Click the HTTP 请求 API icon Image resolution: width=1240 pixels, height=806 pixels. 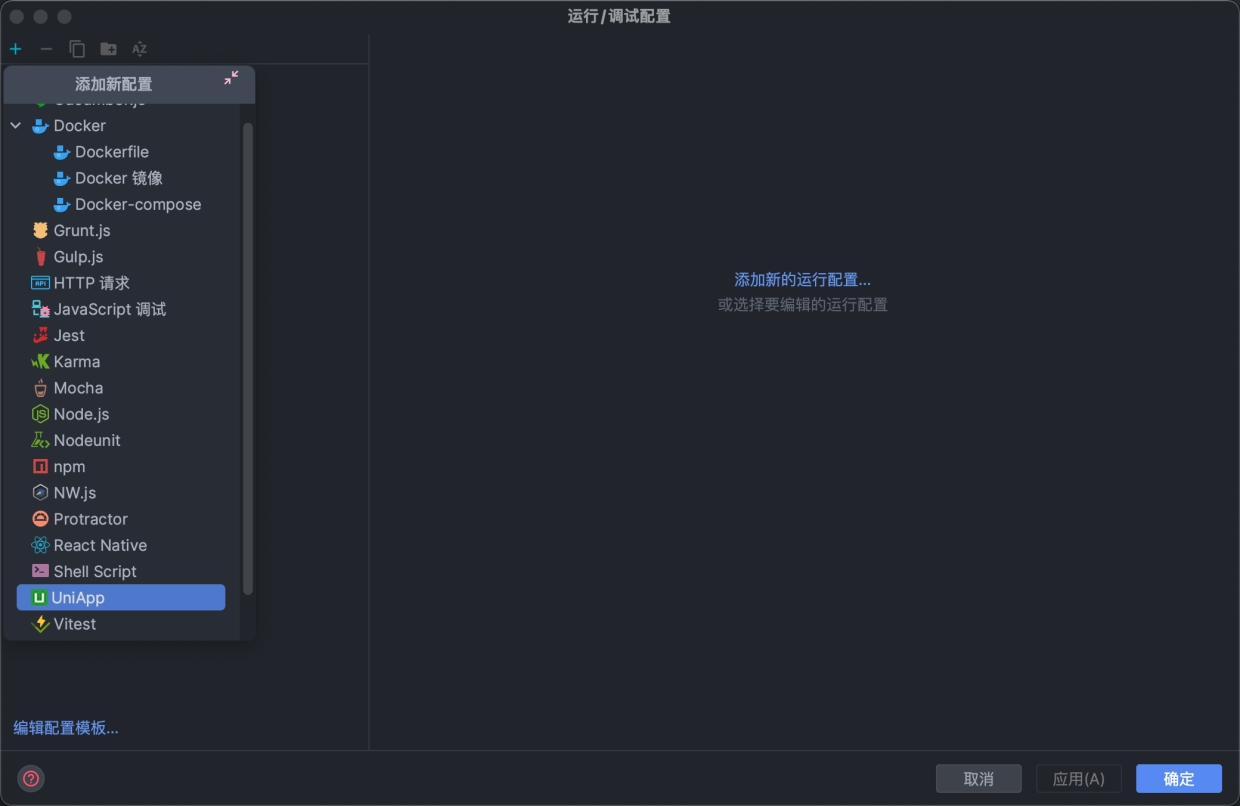tap(40, 283)
